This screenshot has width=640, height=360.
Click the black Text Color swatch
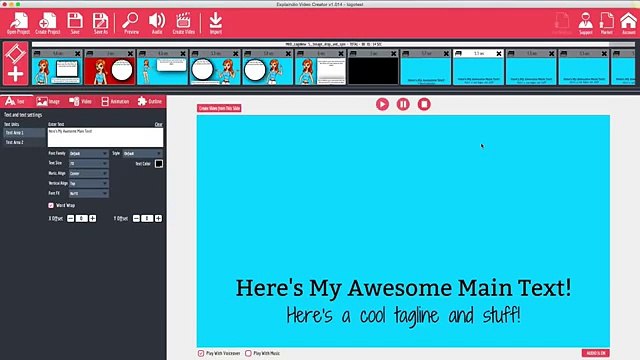[x=159, y=164]
